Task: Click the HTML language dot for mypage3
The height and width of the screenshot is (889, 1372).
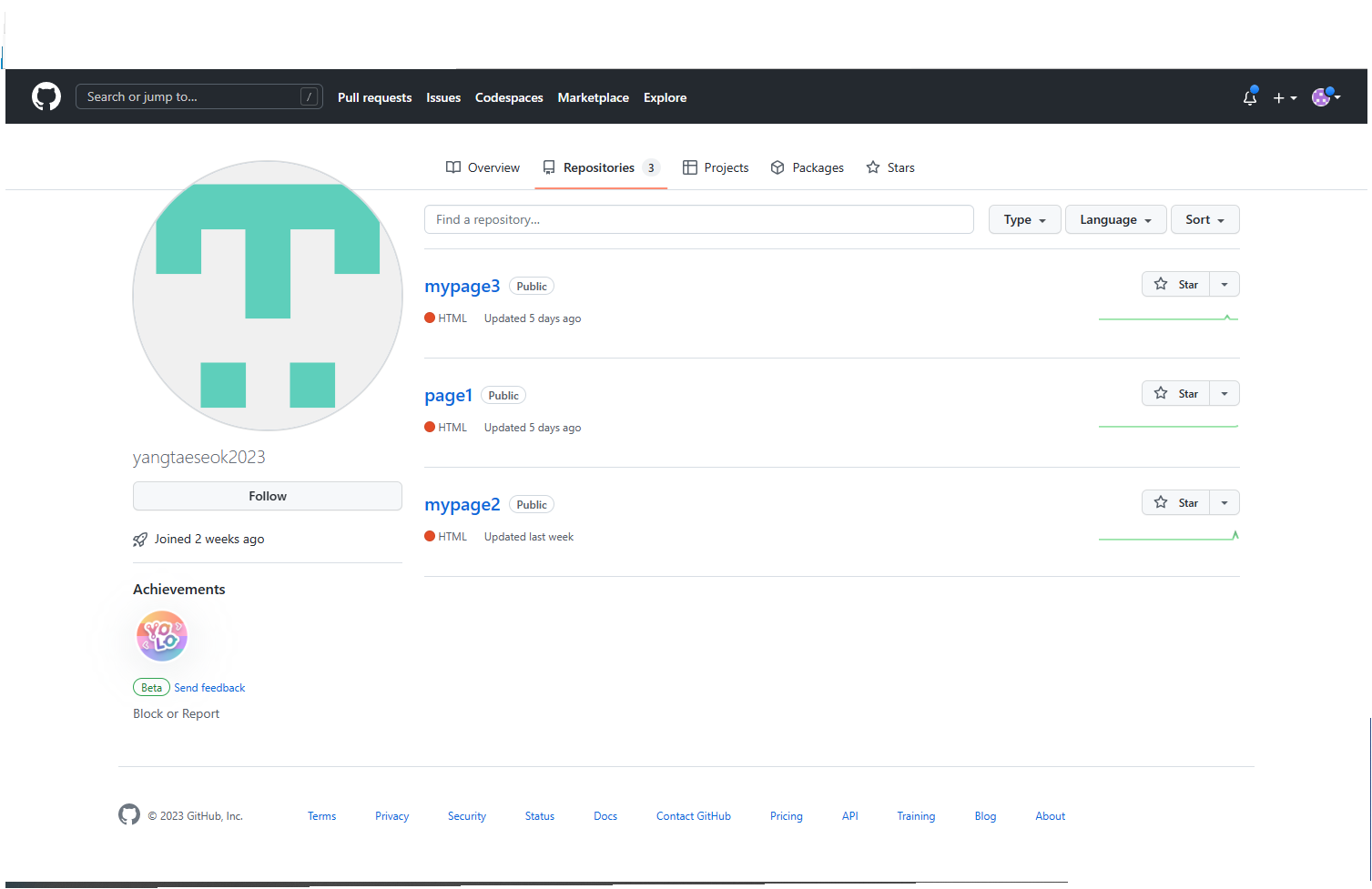Action: [430, 318]
